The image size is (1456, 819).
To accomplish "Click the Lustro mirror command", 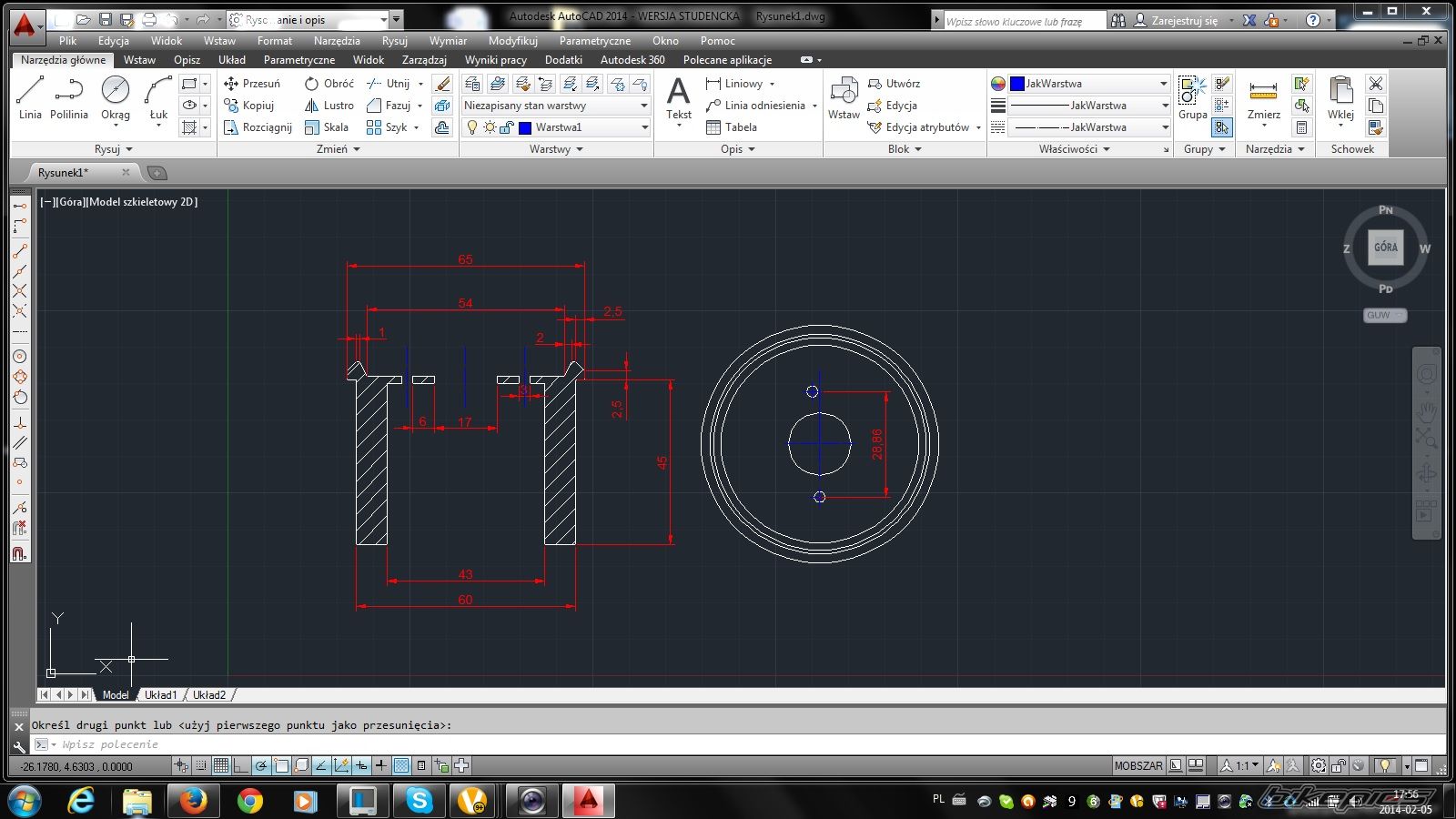I will 329,106.
